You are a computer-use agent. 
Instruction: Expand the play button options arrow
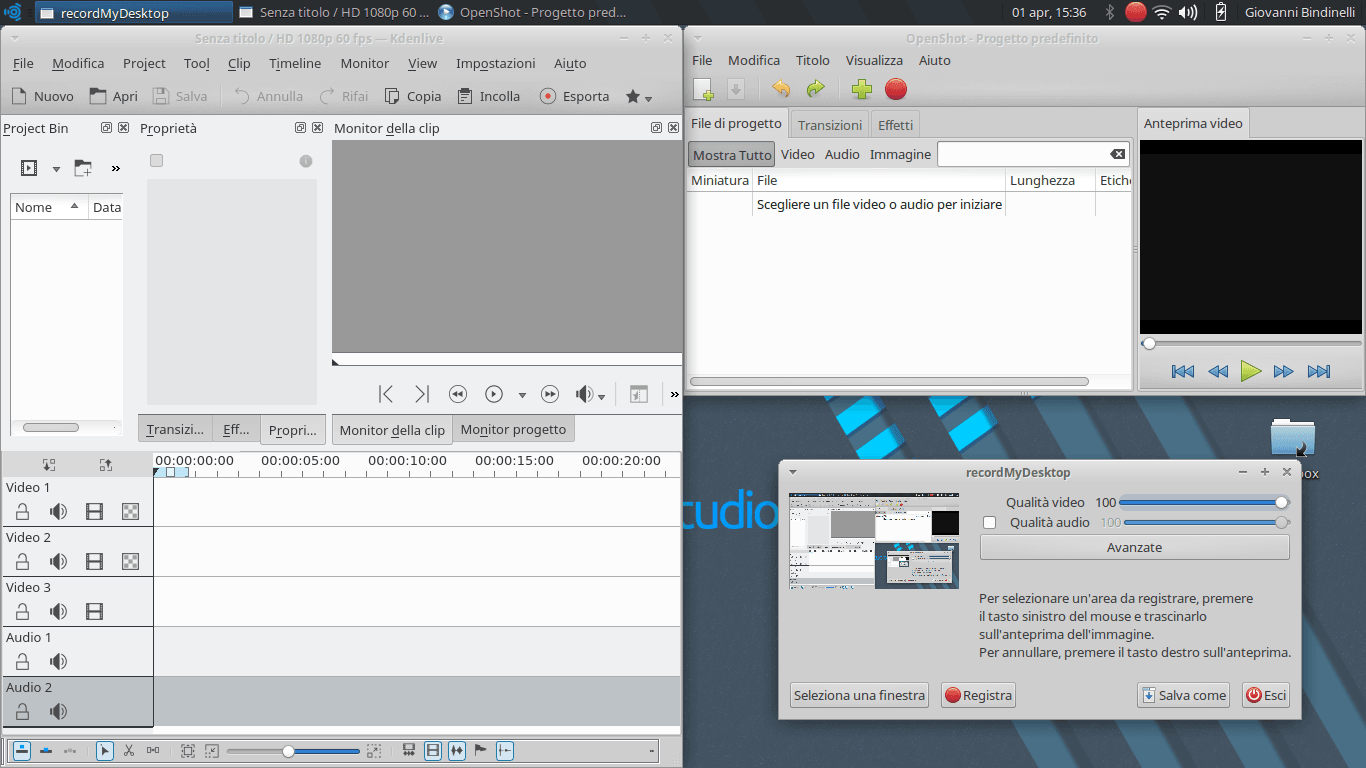point(522,396)
